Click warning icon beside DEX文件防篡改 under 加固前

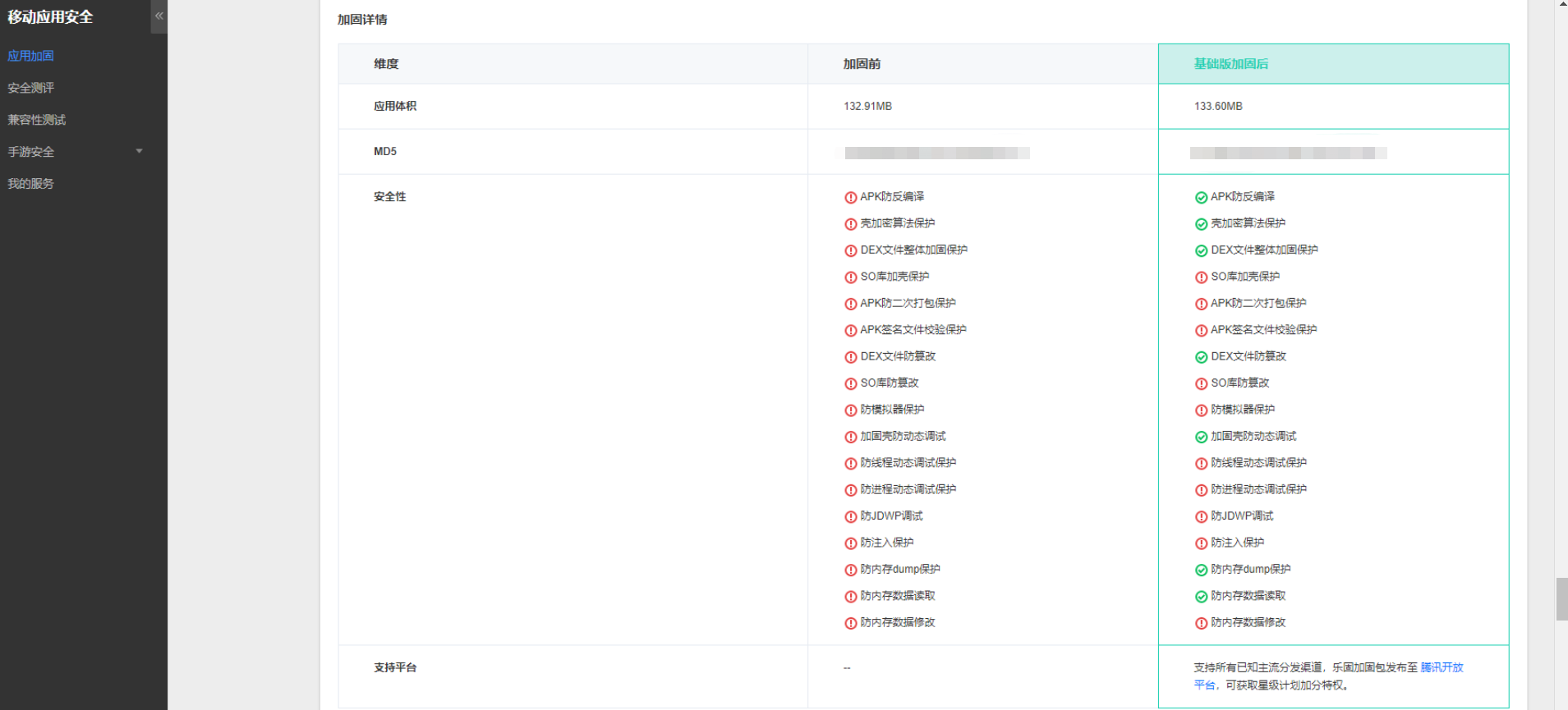coord(851,357)
